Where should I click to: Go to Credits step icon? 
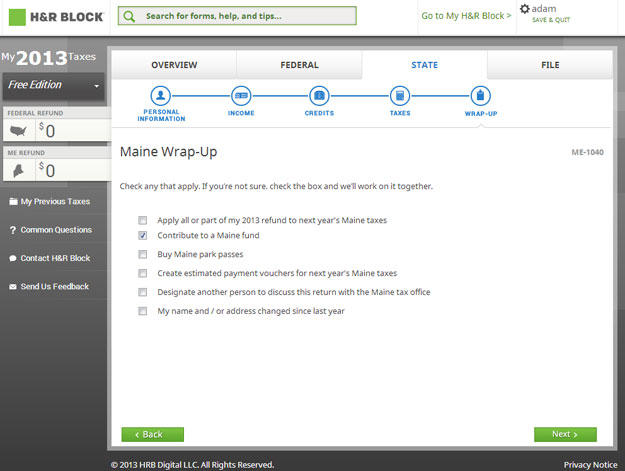click(x=319, y=96)
